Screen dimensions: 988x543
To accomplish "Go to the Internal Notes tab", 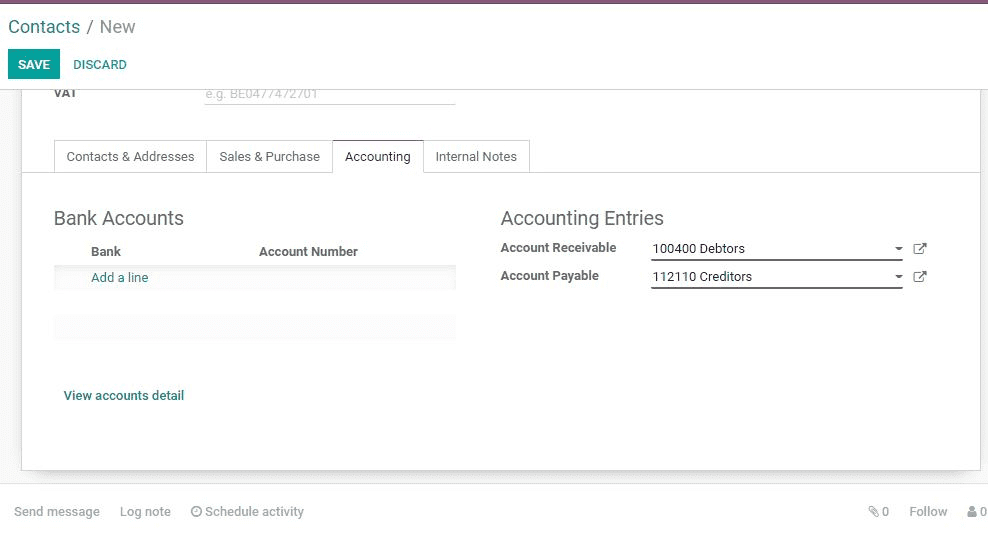I will coord(476,156).
